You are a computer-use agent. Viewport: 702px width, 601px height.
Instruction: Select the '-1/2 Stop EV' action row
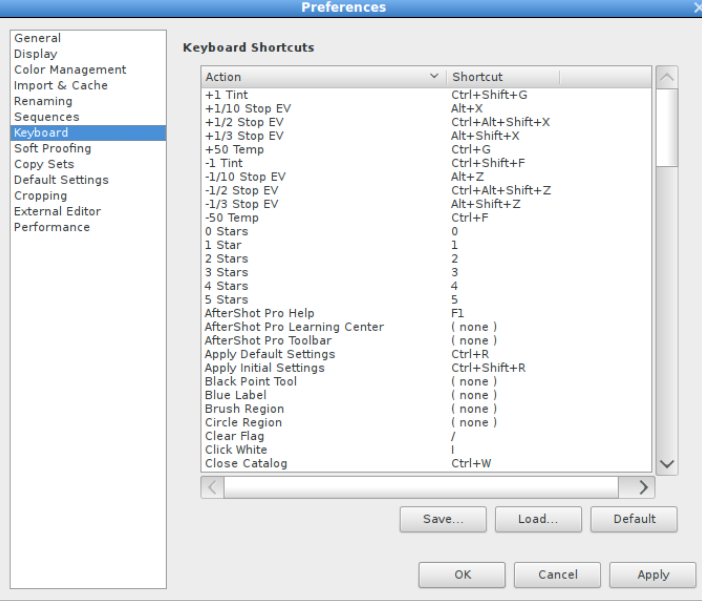point(427,190)
